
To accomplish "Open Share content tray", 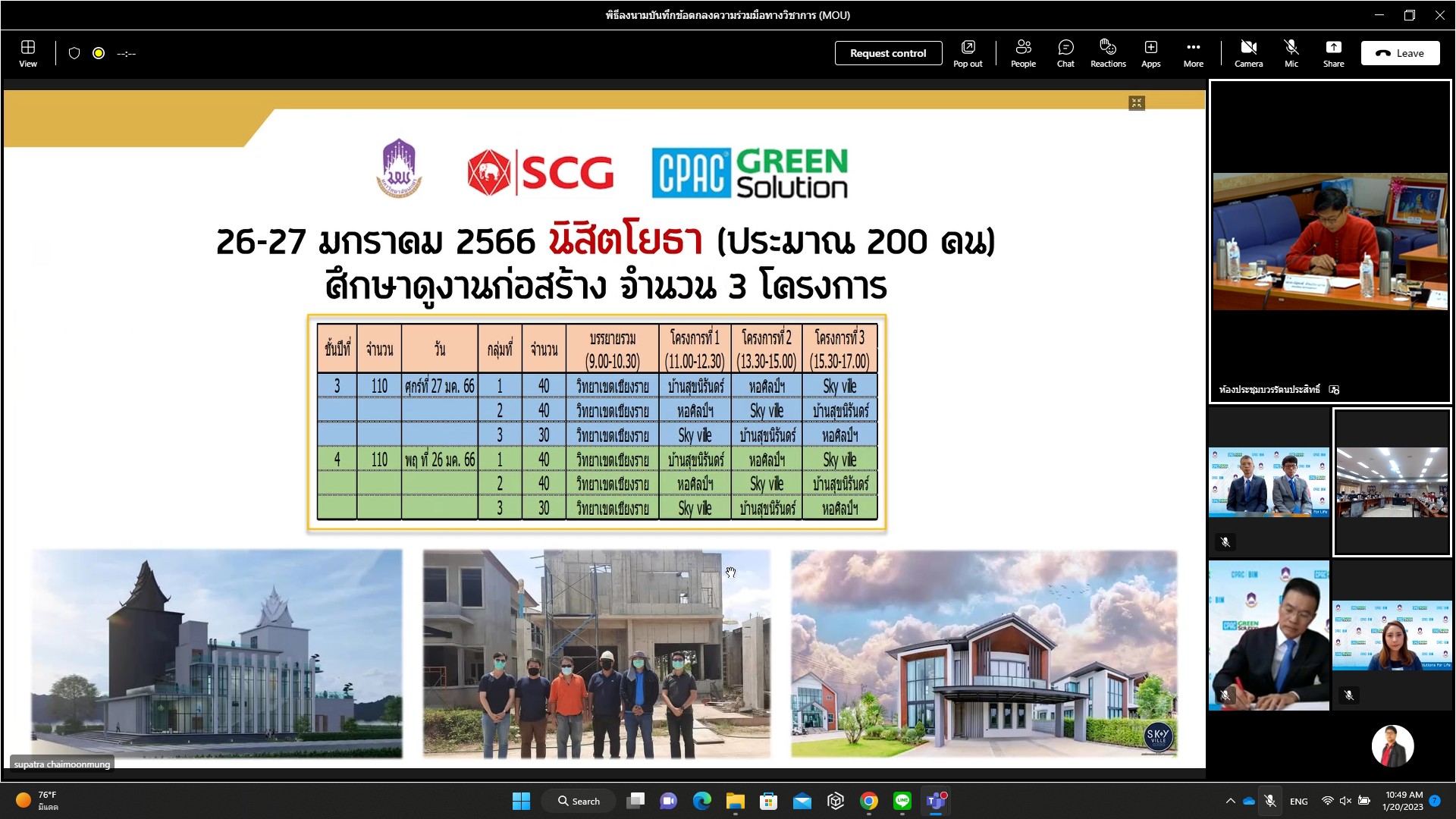I will (1333, 54).
